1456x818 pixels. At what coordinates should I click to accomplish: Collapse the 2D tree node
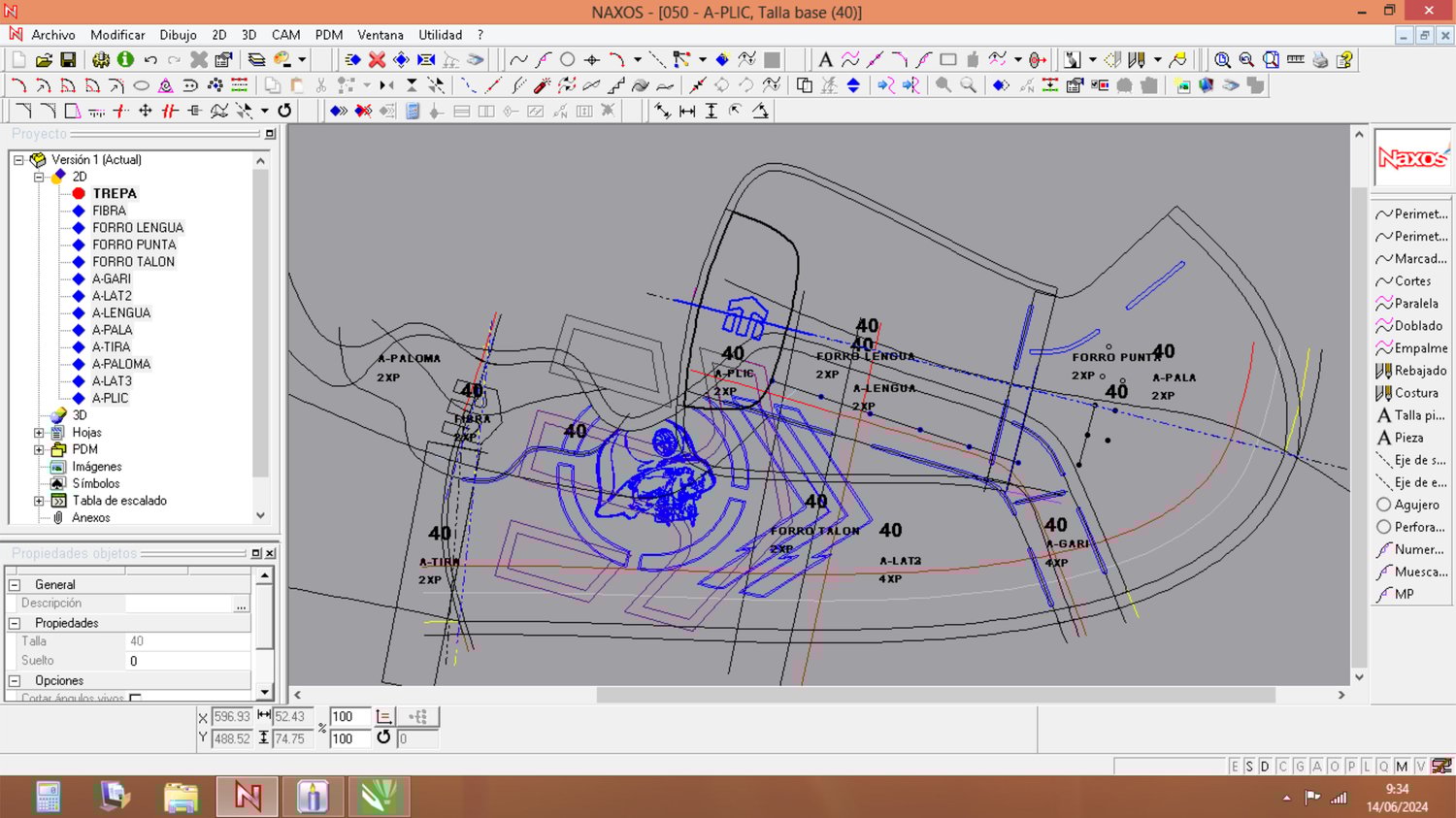click(x=39, y=177)
